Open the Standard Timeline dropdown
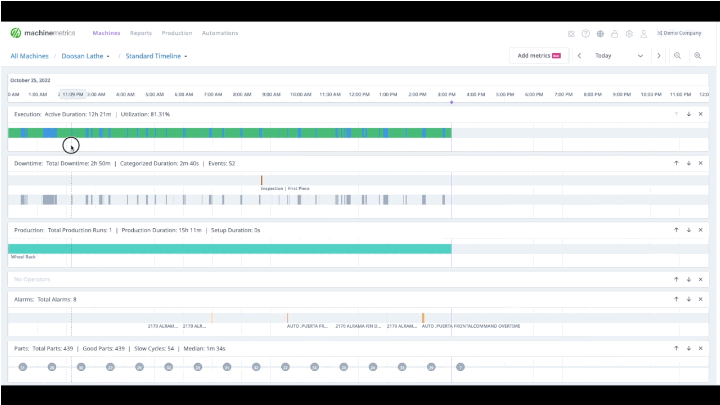The width and height of the screenshot is (720, 405). (157, 56)
